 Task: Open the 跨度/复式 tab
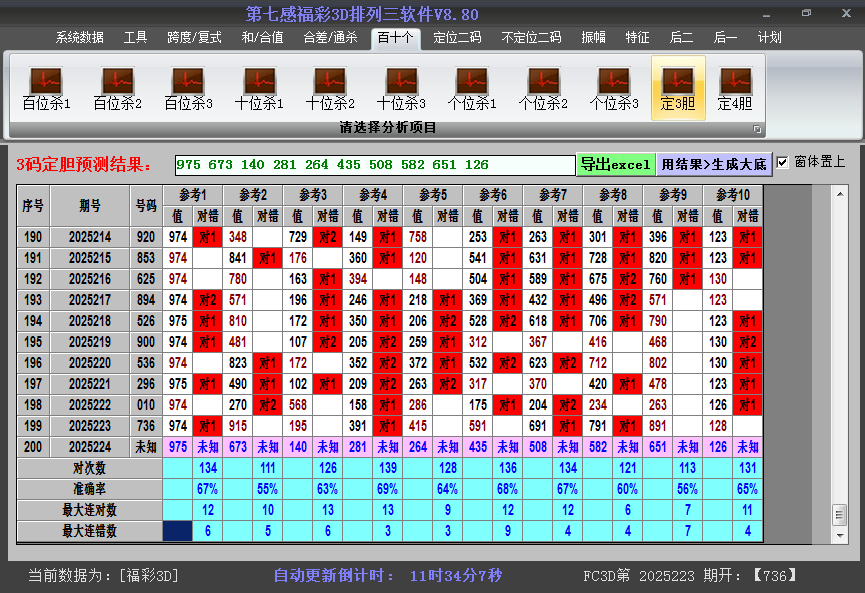click(194, 38)
